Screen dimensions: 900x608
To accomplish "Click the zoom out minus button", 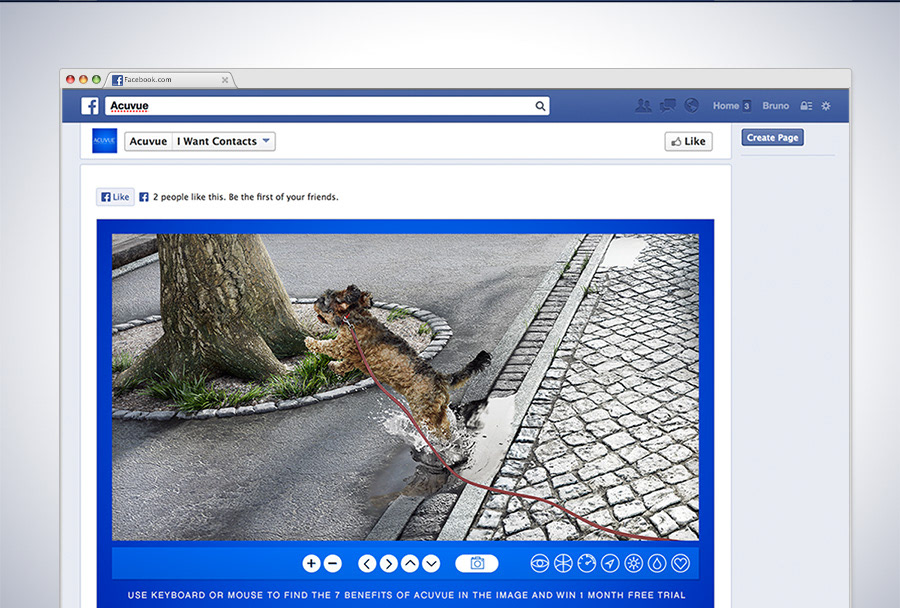I will [x=332, y=564].
